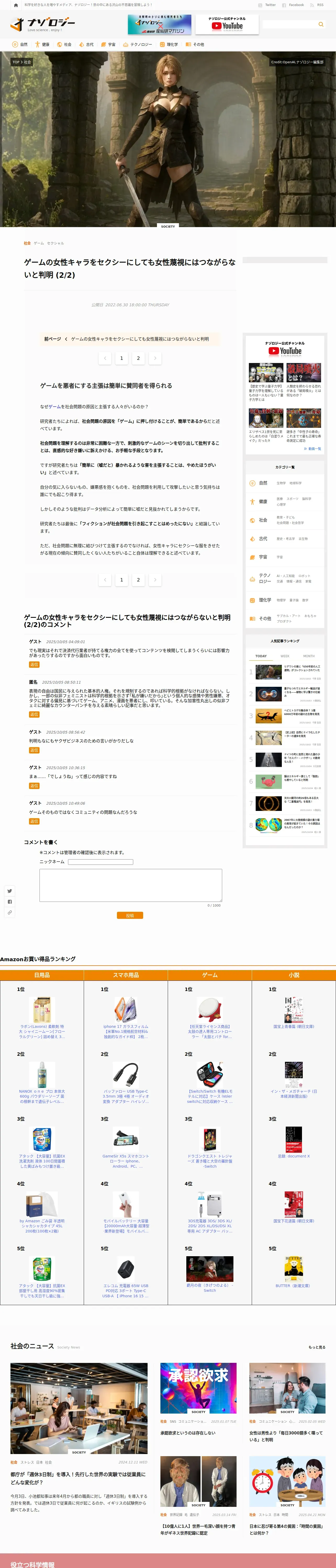Select the ゲーム tab in the Amazon ranking

210,975
